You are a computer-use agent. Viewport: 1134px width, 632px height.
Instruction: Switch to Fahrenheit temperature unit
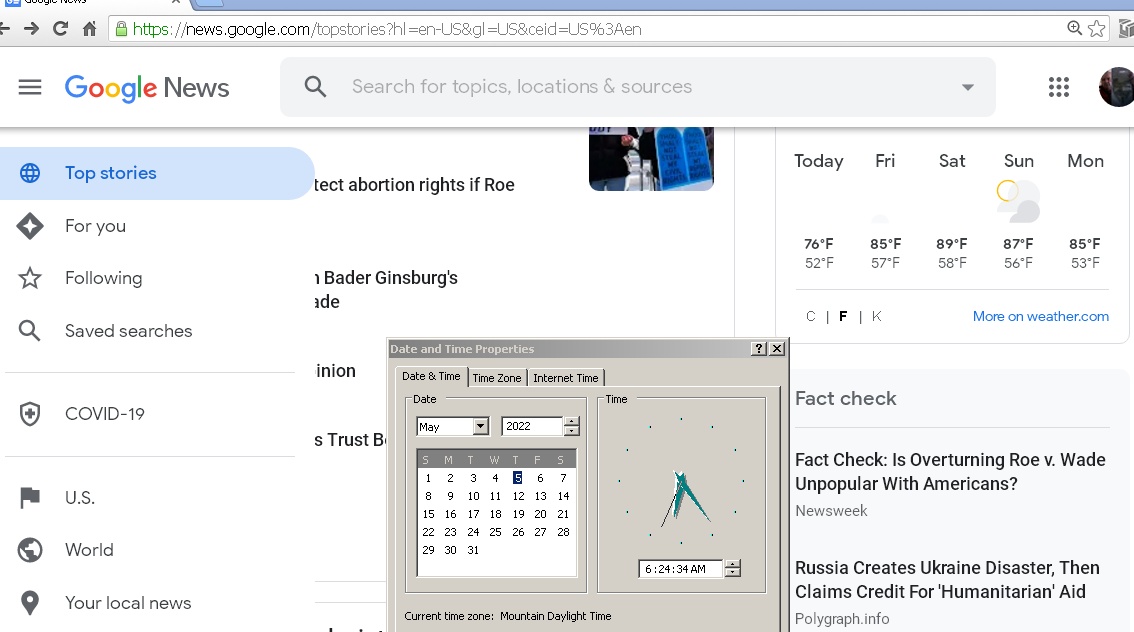[843, 317]
